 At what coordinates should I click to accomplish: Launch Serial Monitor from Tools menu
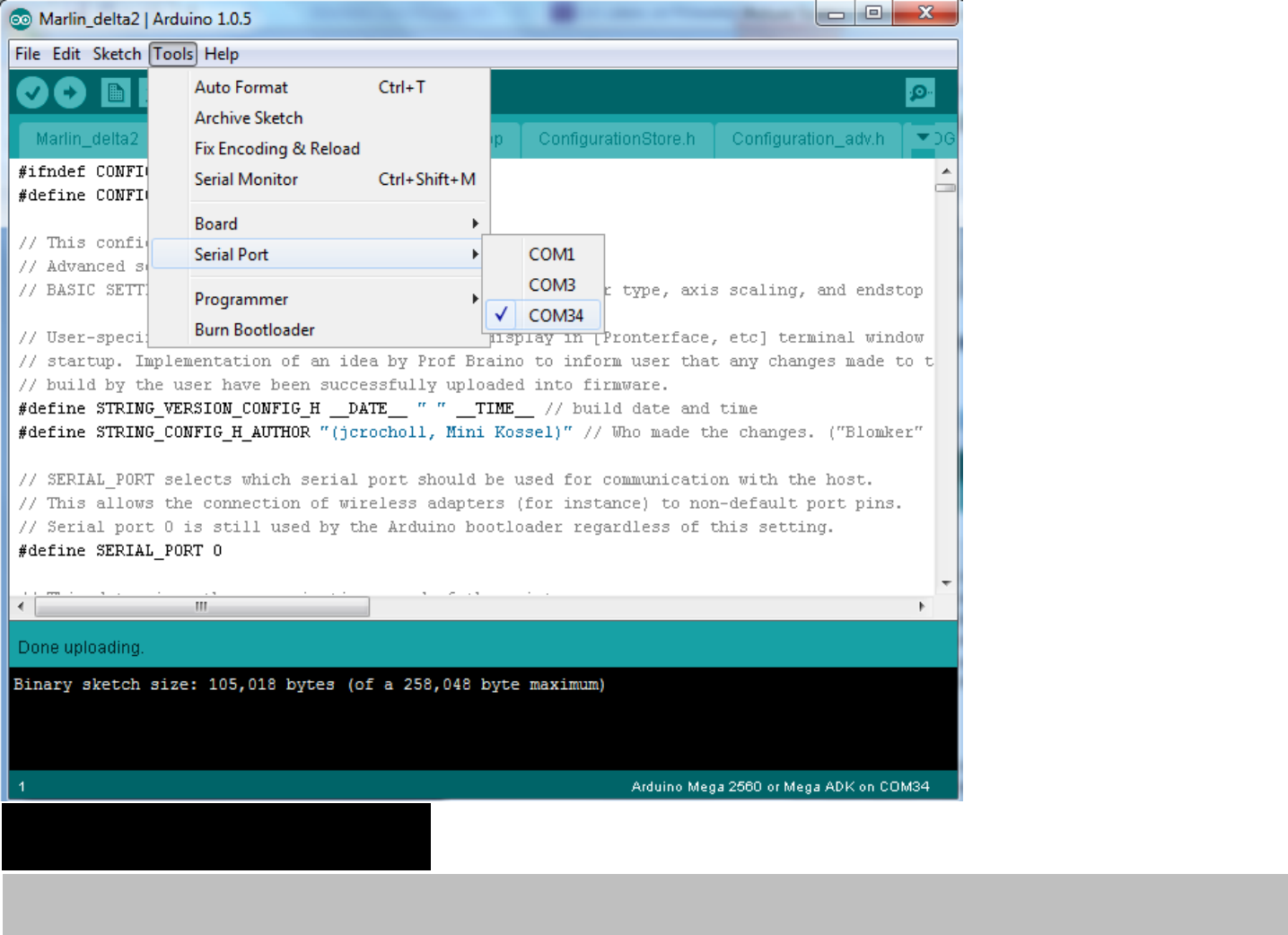pos(320,179)
